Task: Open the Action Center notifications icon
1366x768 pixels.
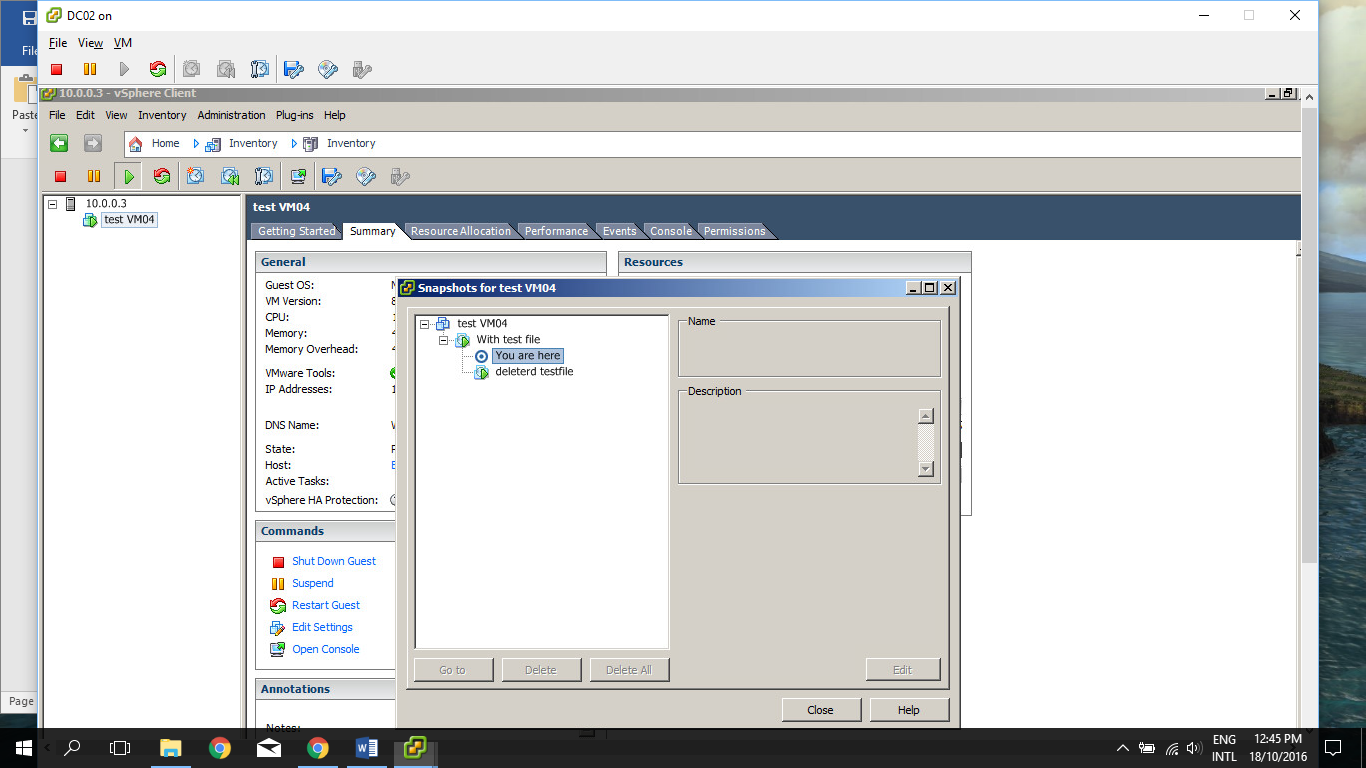Action: 1333,748
